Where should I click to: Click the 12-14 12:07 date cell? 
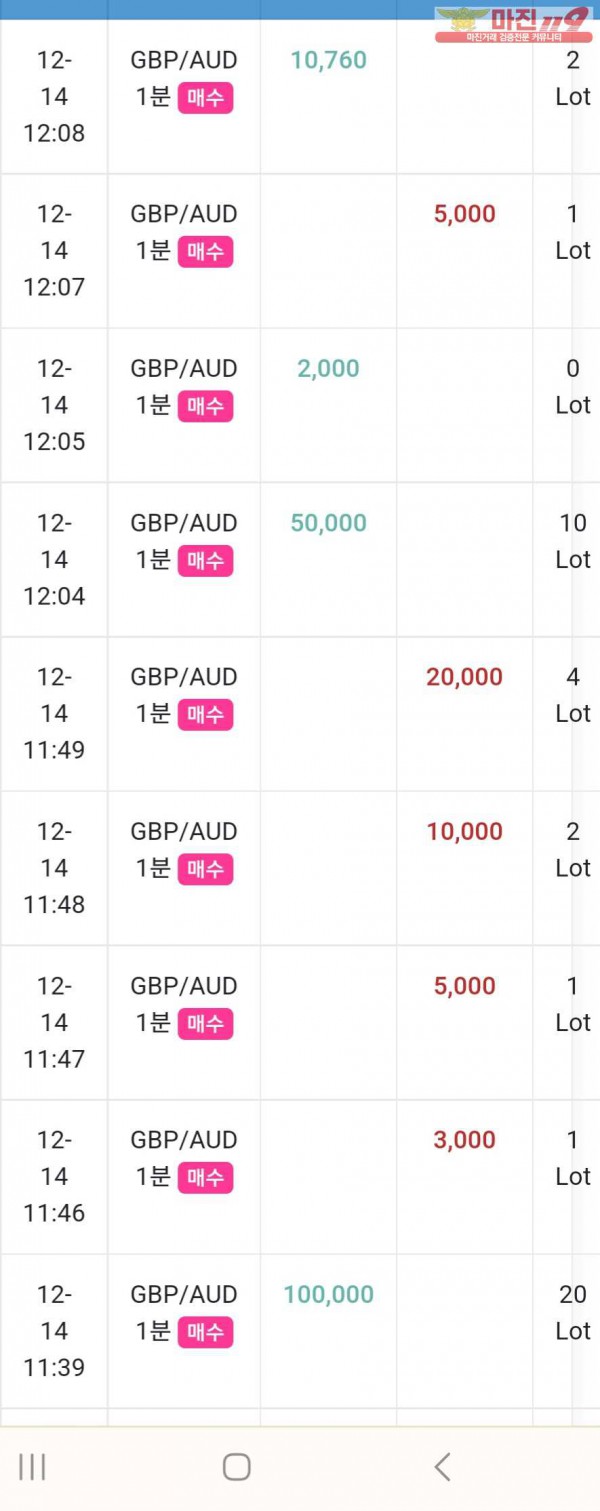coord(54,250)
